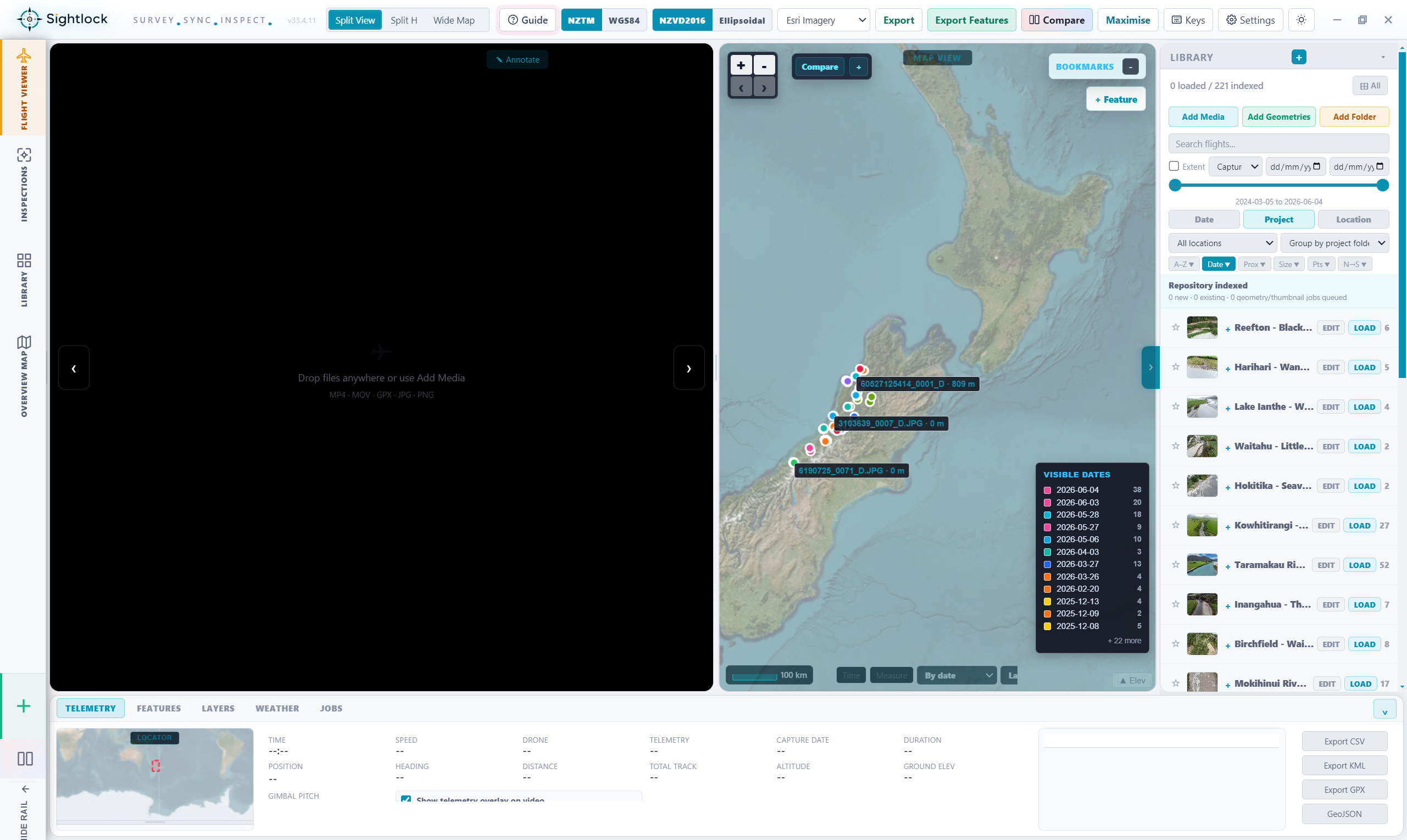Click the green plus icon in left rail

(x=23, y=706)
